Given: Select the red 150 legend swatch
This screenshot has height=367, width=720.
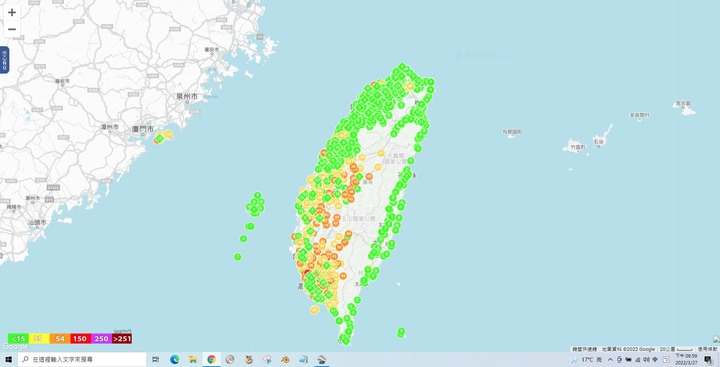Looking at the screenshot, I should [x=80, y=339].
